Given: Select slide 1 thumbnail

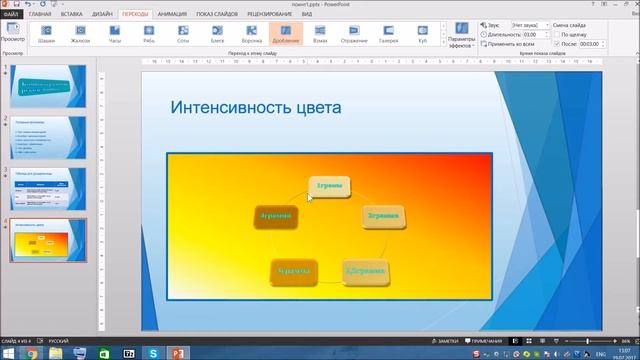Looking at the screenshot, I should pyautogui.click(x=48, y=86).
